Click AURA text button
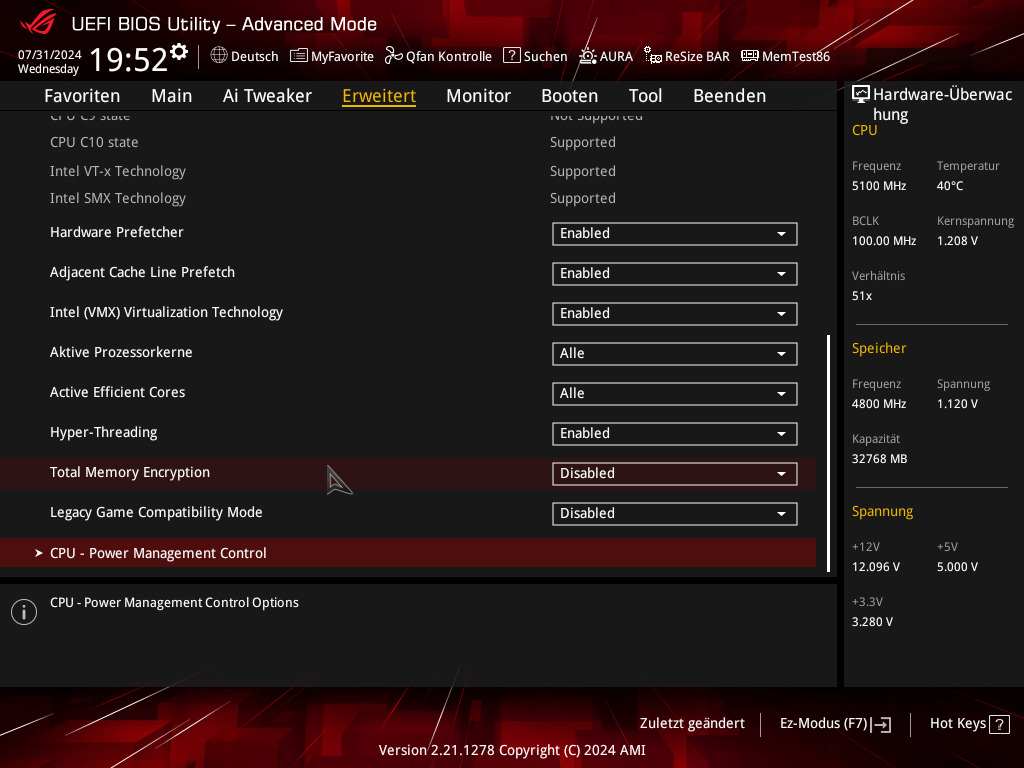Viewport: 1024px width, 768px height. point(616,56)
